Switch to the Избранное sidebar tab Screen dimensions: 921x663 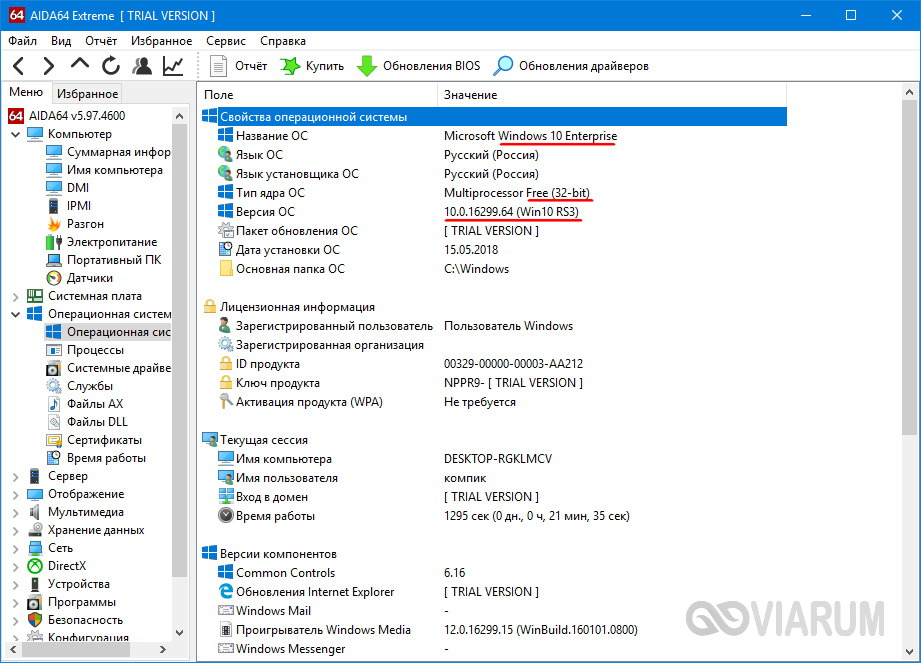pyautogui.click(x=88, y=93)
